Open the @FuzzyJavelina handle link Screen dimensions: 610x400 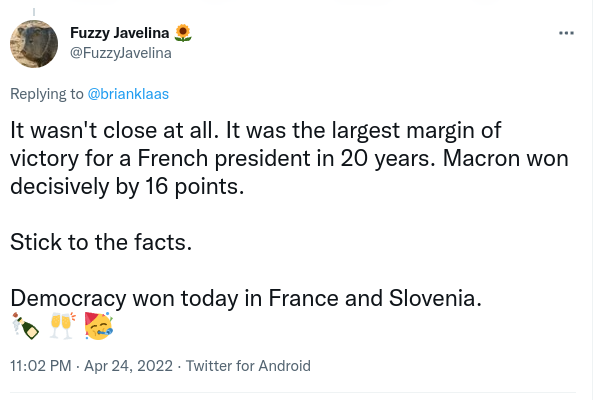[121, 53]
